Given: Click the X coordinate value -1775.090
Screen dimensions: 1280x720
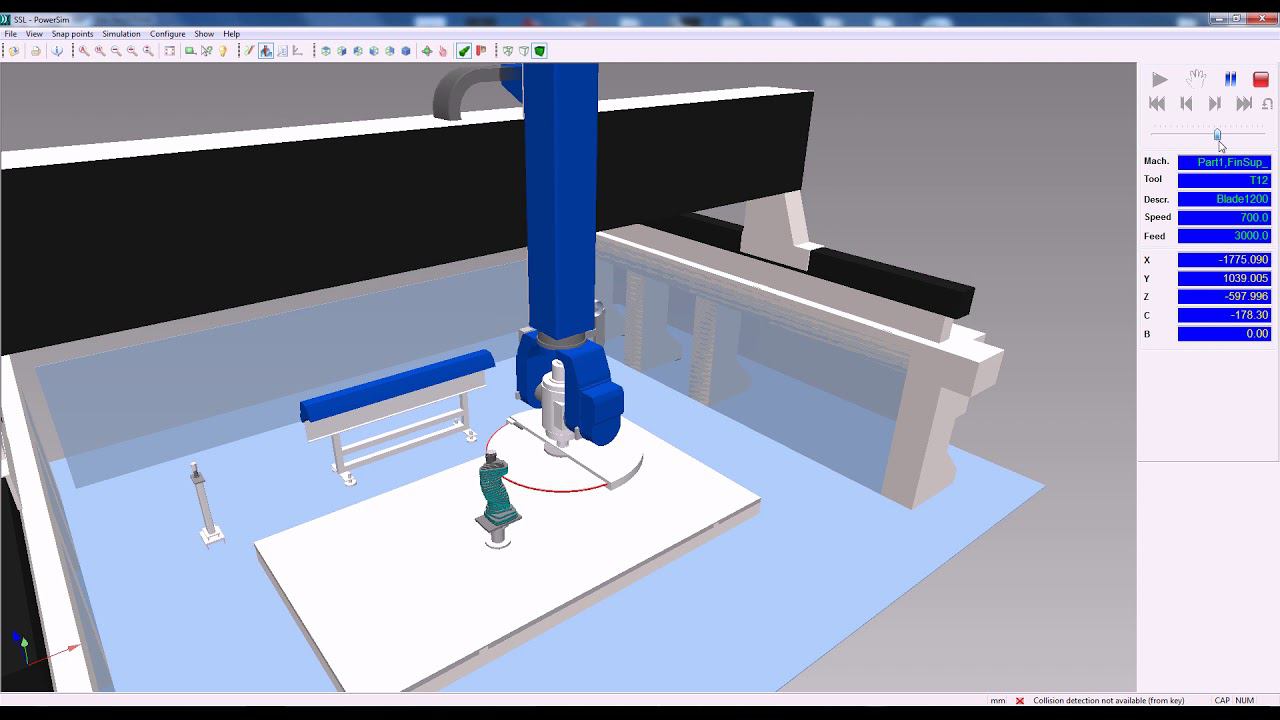Looking at the screenshot, I should 1224,260.
